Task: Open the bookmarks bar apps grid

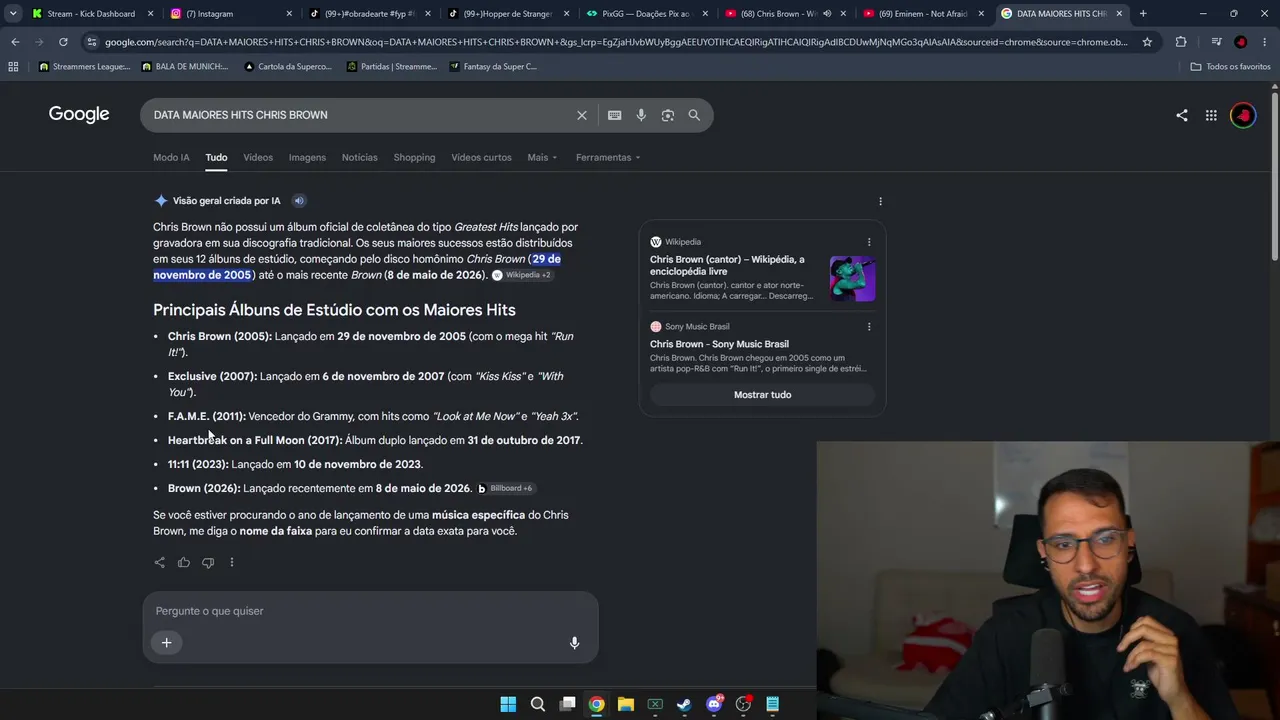Action: coord(13,67)
